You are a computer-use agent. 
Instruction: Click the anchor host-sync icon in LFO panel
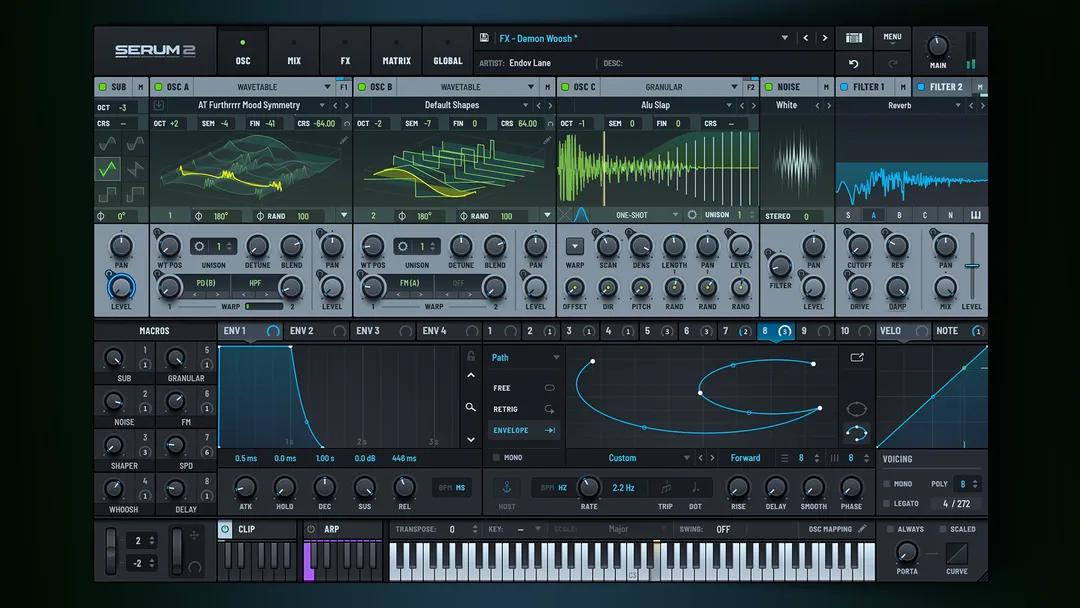pos(508,489)
